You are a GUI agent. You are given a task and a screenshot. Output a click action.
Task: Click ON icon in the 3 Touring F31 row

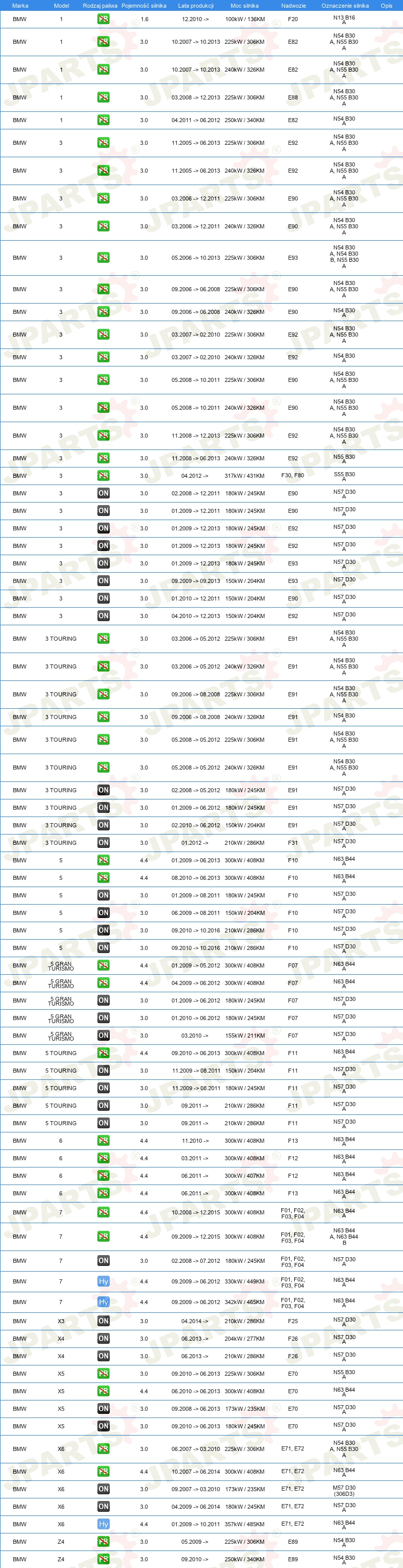click(x=104, y=843)
